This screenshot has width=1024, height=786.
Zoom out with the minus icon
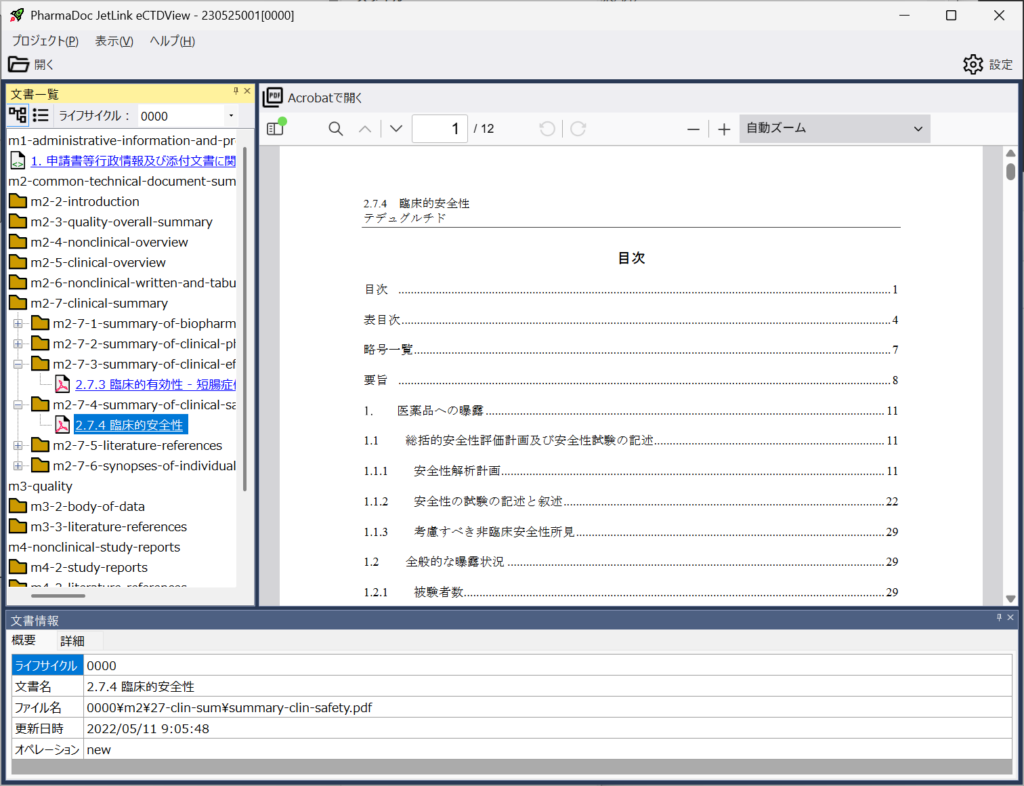tap(693, 129)
